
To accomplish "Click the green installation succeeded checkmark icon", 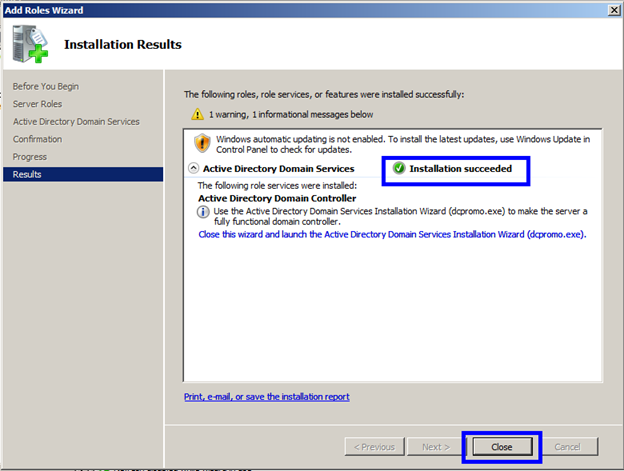I will pos(399,168).
